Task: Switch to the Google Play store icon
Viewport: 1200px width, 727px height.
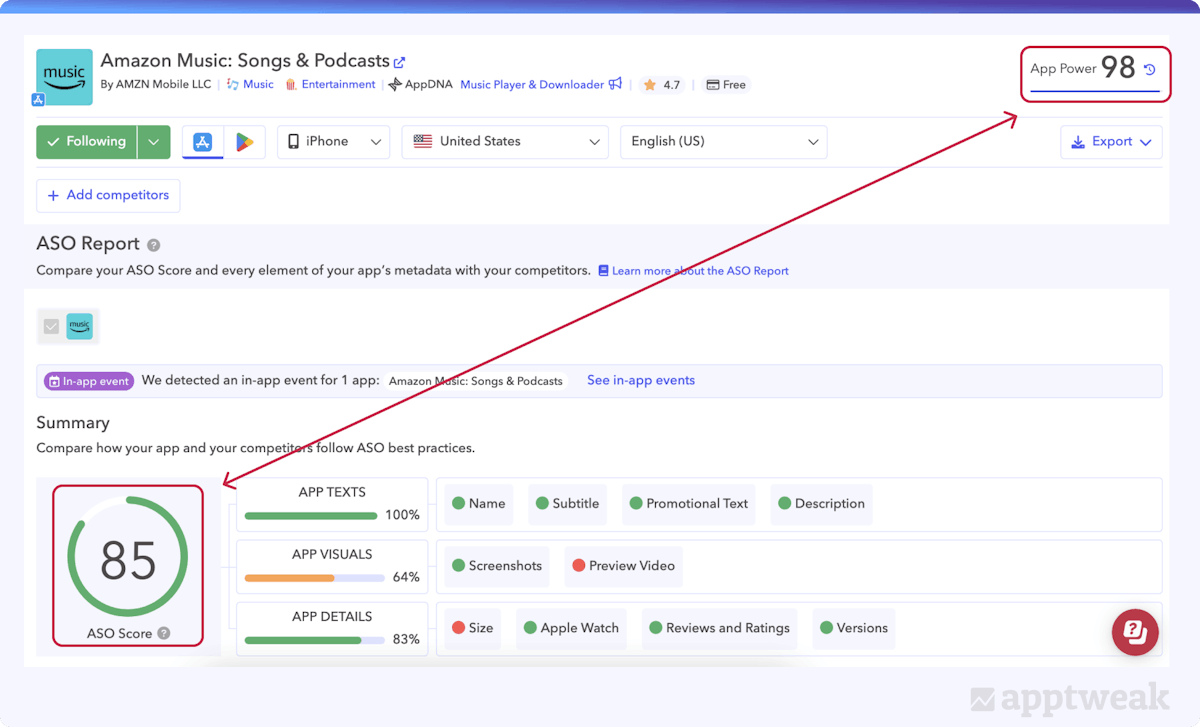Action: pos(244,142)
